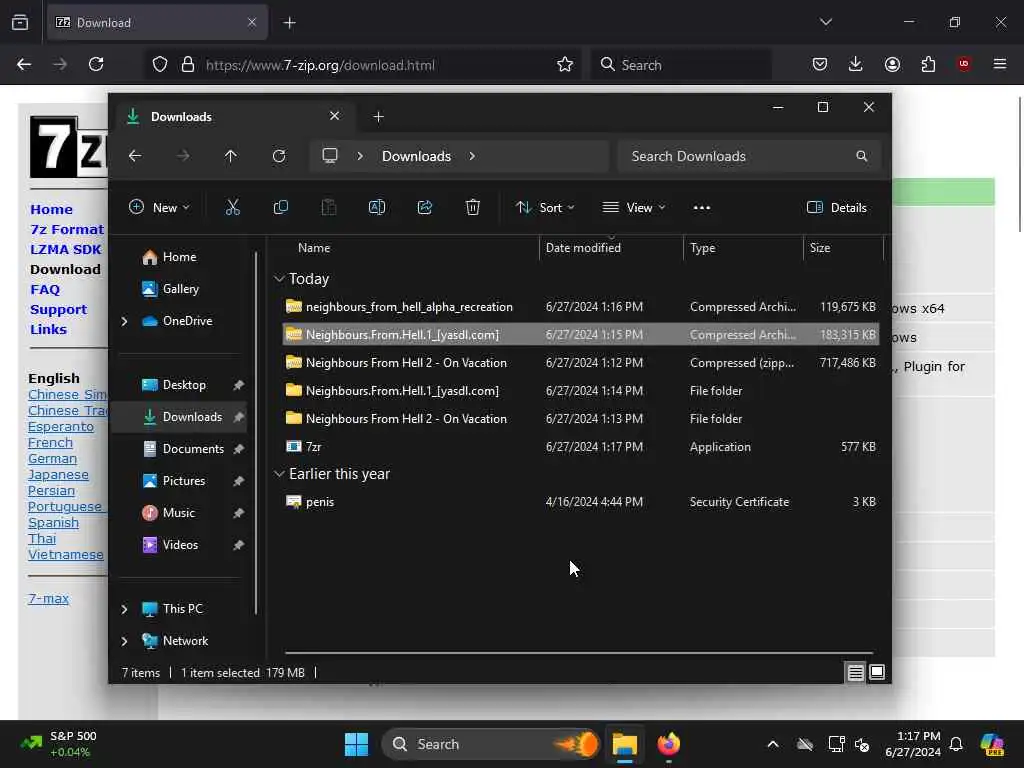The width and height of the screenshot is (1024, 768).
Task: Expand Network in navigation pane
Action: click(124, 641)
